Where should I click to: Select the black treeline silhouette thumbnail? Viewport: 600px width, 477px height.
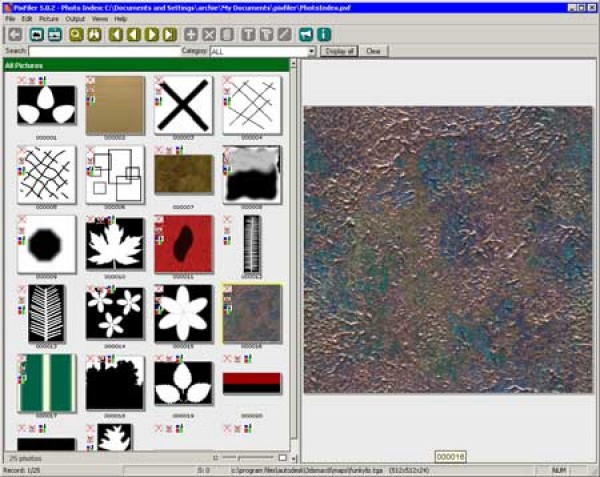click(x=115, y=383)
